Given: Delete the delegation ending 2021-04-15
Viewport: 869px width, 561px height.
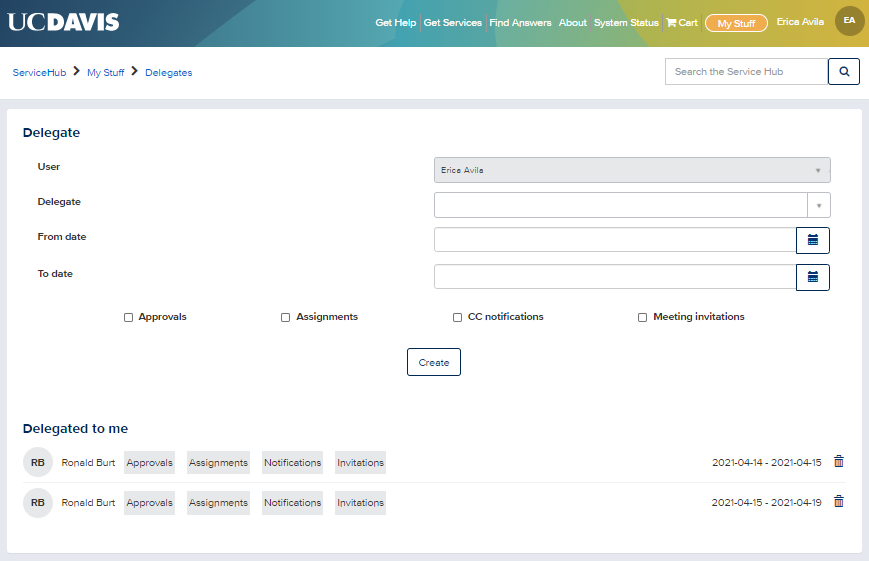Looking at the screenshot, I should click(x=839, y=462).
